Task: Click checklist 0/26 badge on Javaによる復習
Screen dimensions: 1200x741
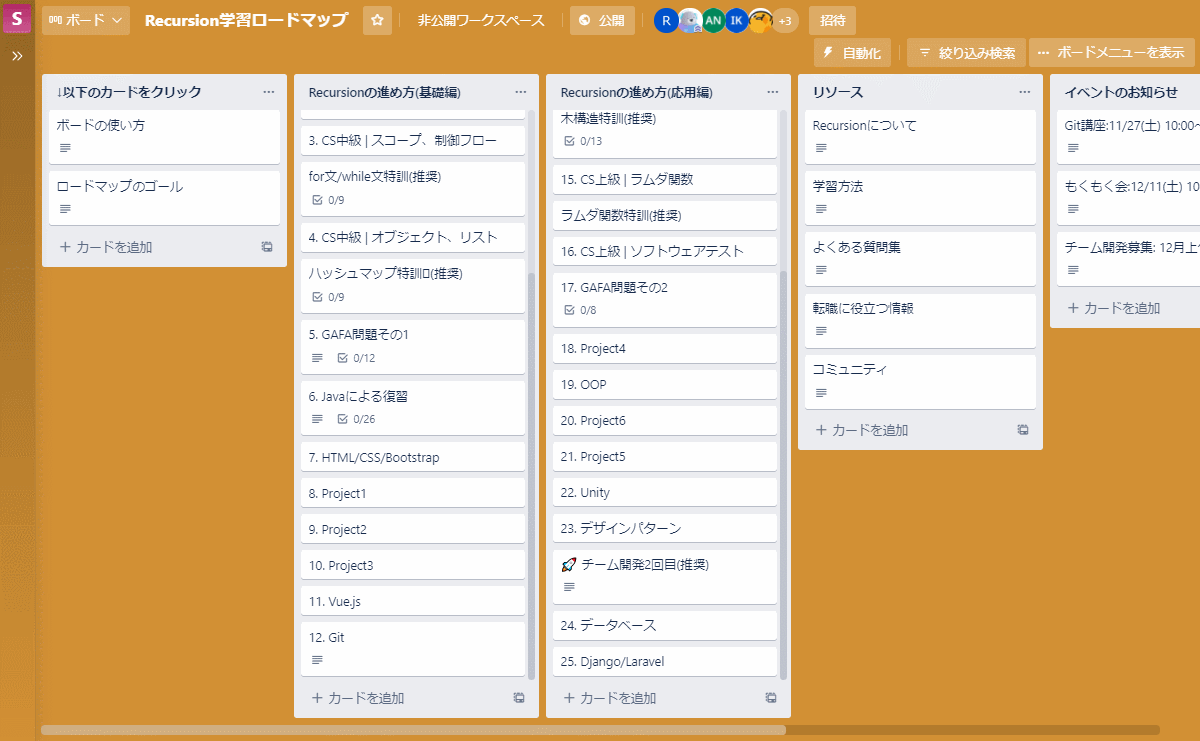Action: (357, 419)
